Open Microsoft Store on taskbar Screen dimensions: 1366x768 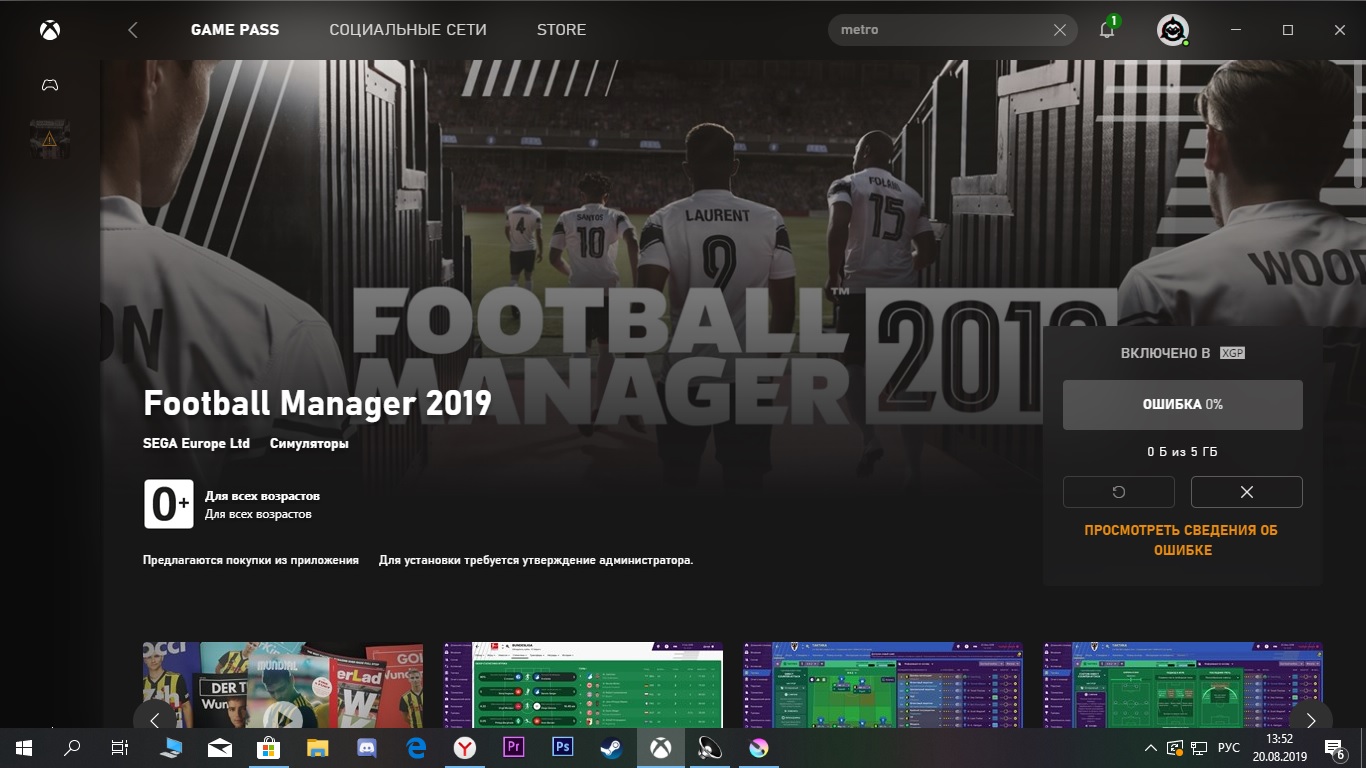[269, 748]
